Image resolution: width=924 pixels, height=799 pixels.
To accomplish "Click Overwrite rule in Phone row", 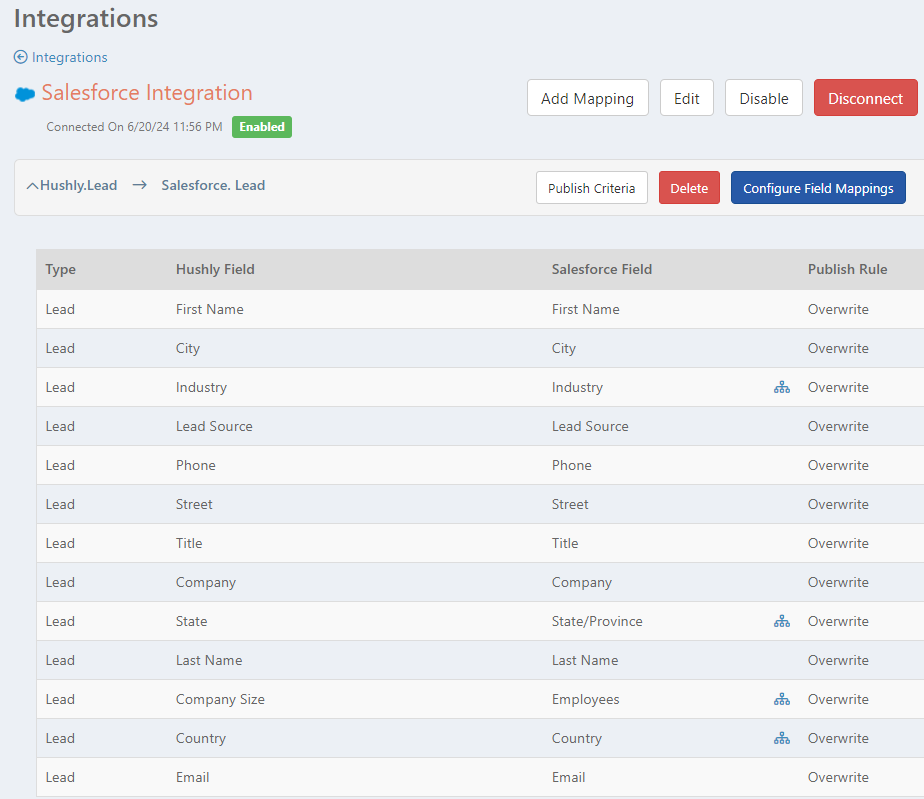I will pyautogui.click(x=838, y=465).
